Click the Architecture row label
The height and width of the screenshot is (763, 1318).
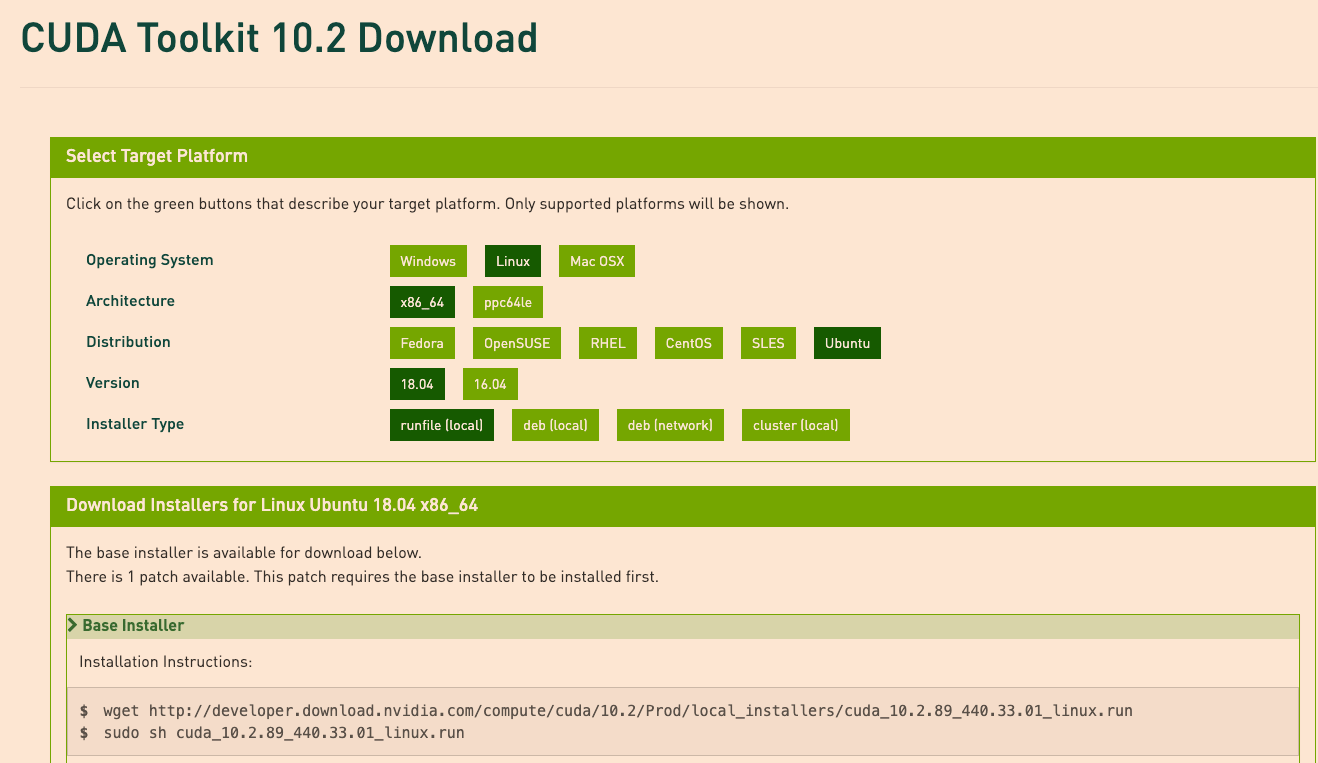[x=130, y=301]
